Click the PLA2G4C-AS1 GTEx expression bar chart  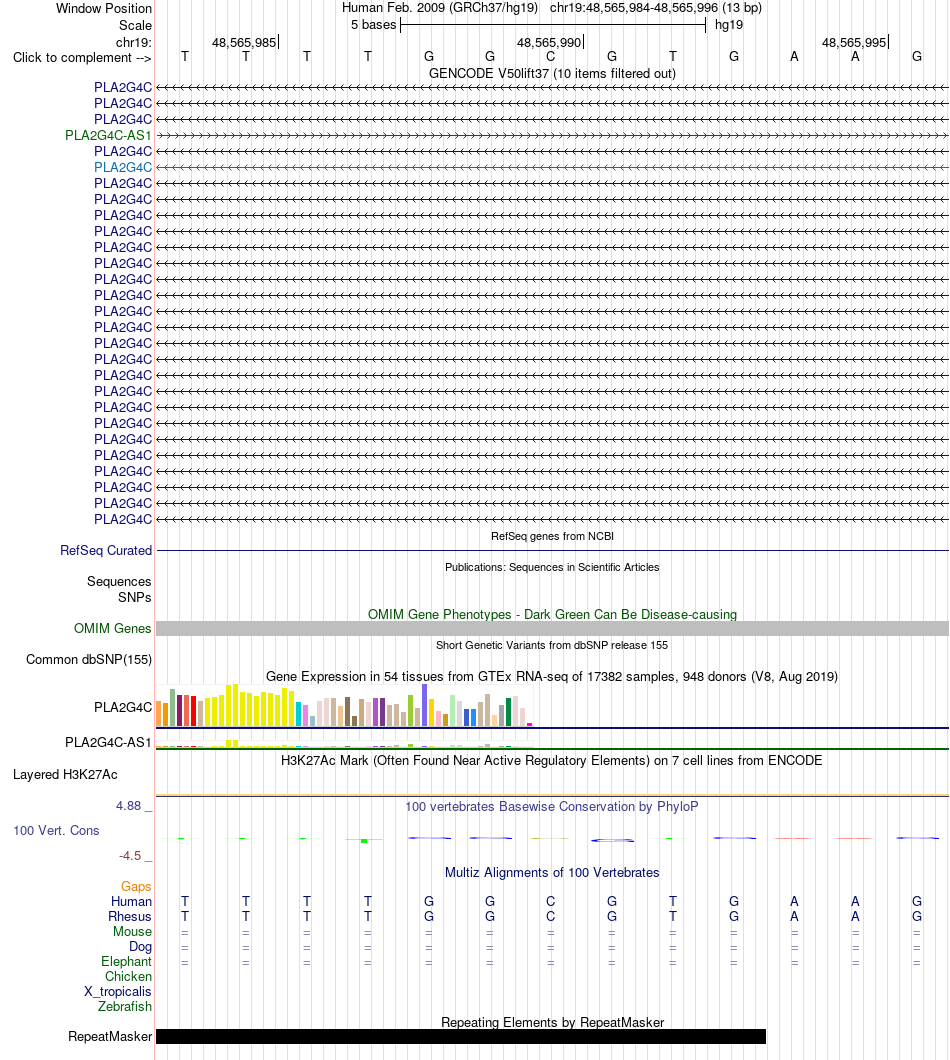(344, 743)
